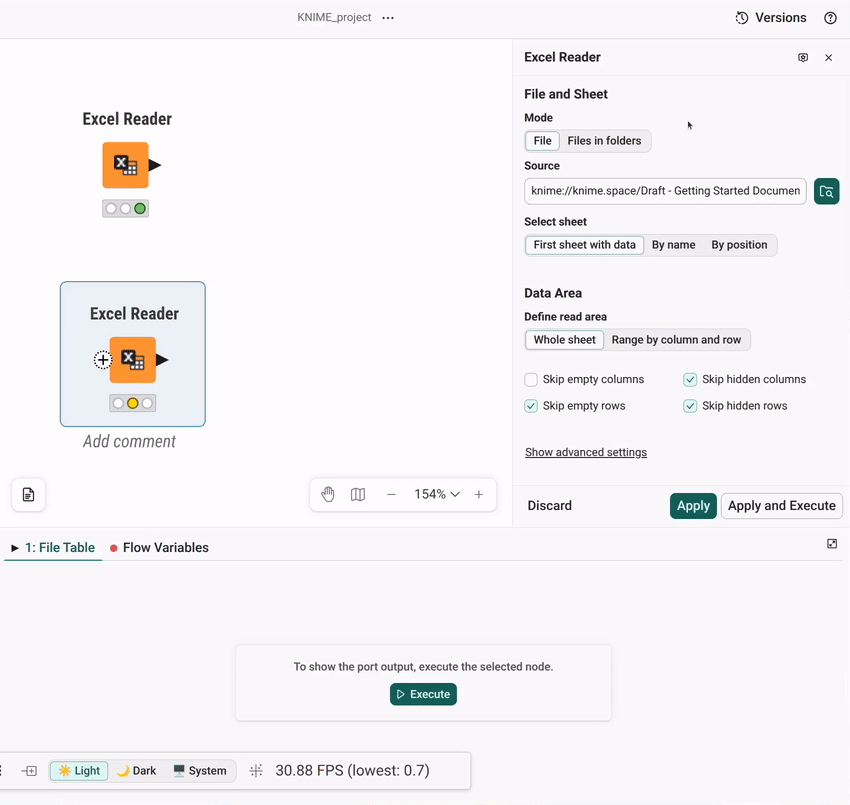Screen dimensions: 850x805
Task: Click the crosshair icon beside FPS counter
Action: coord(256,771)
